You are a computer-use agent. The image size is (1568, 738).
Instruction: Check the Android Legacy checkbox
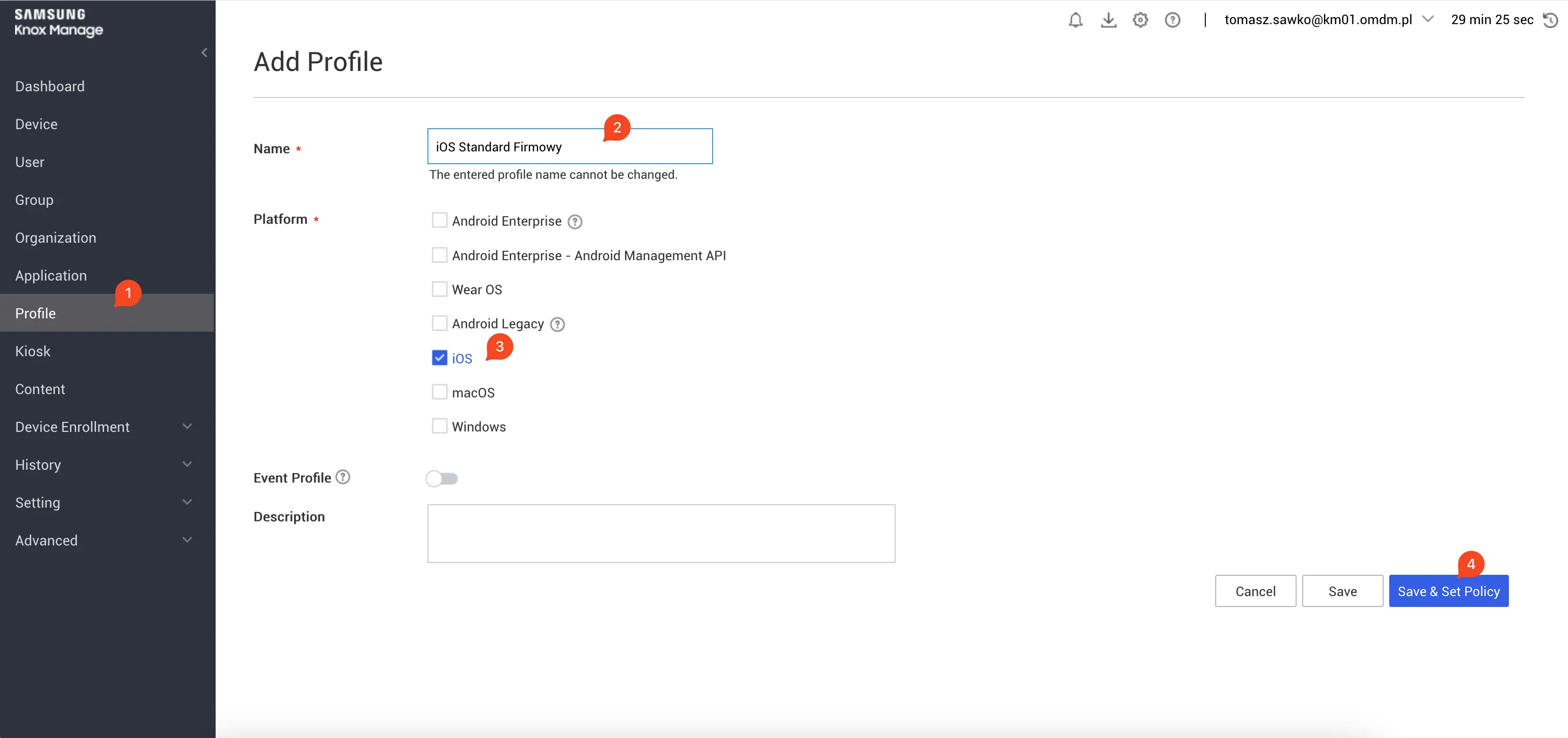pyautogui.click(x=439, y=323)
